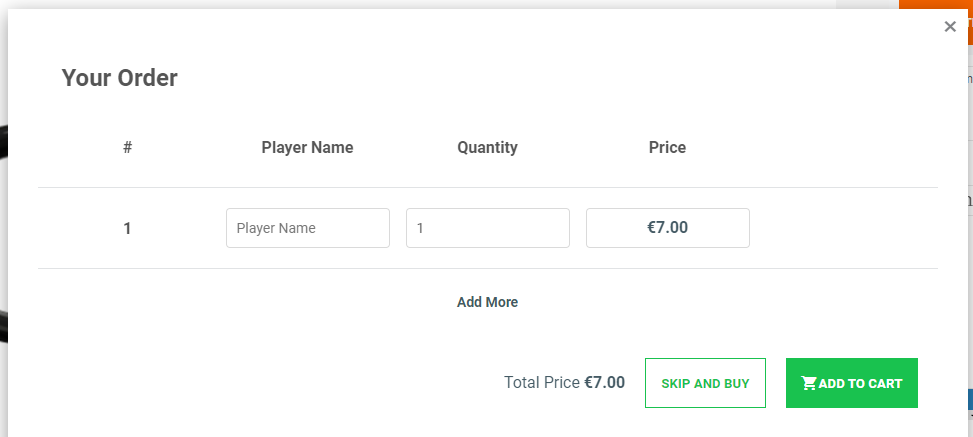Viewport: 973px width, 437px height.
Task: Focus the Player Name input field
Action: click(308, 228)
